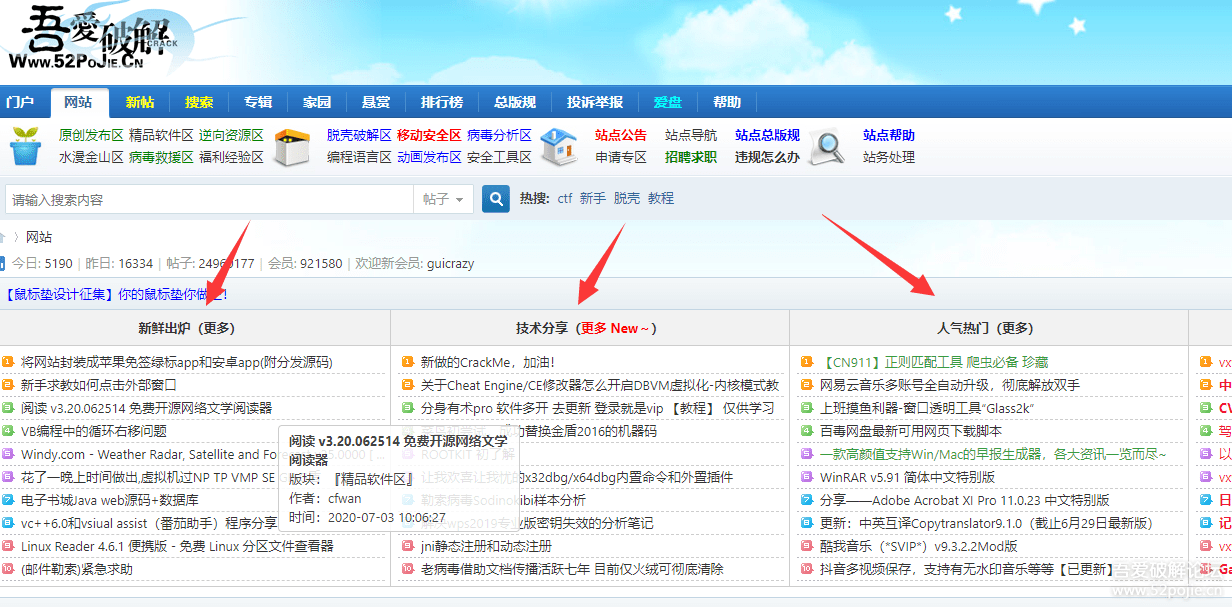Screen dimensions: 1232x607
Task: Click the magnifier icon beside 站点帮助
Action: (x=827, y=146)
